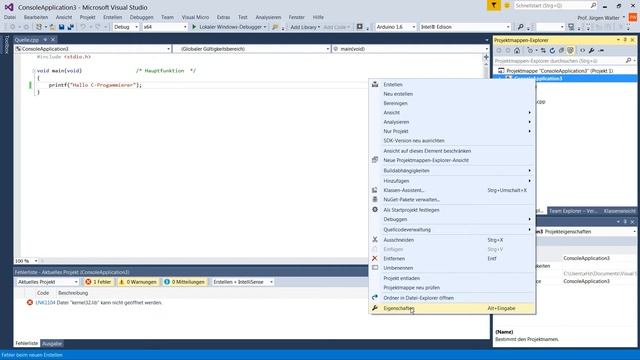The width and height of the screenshot is (640, 360).
Task: Choose Als Startprojekt festlegen
Action: coord(452,210)
